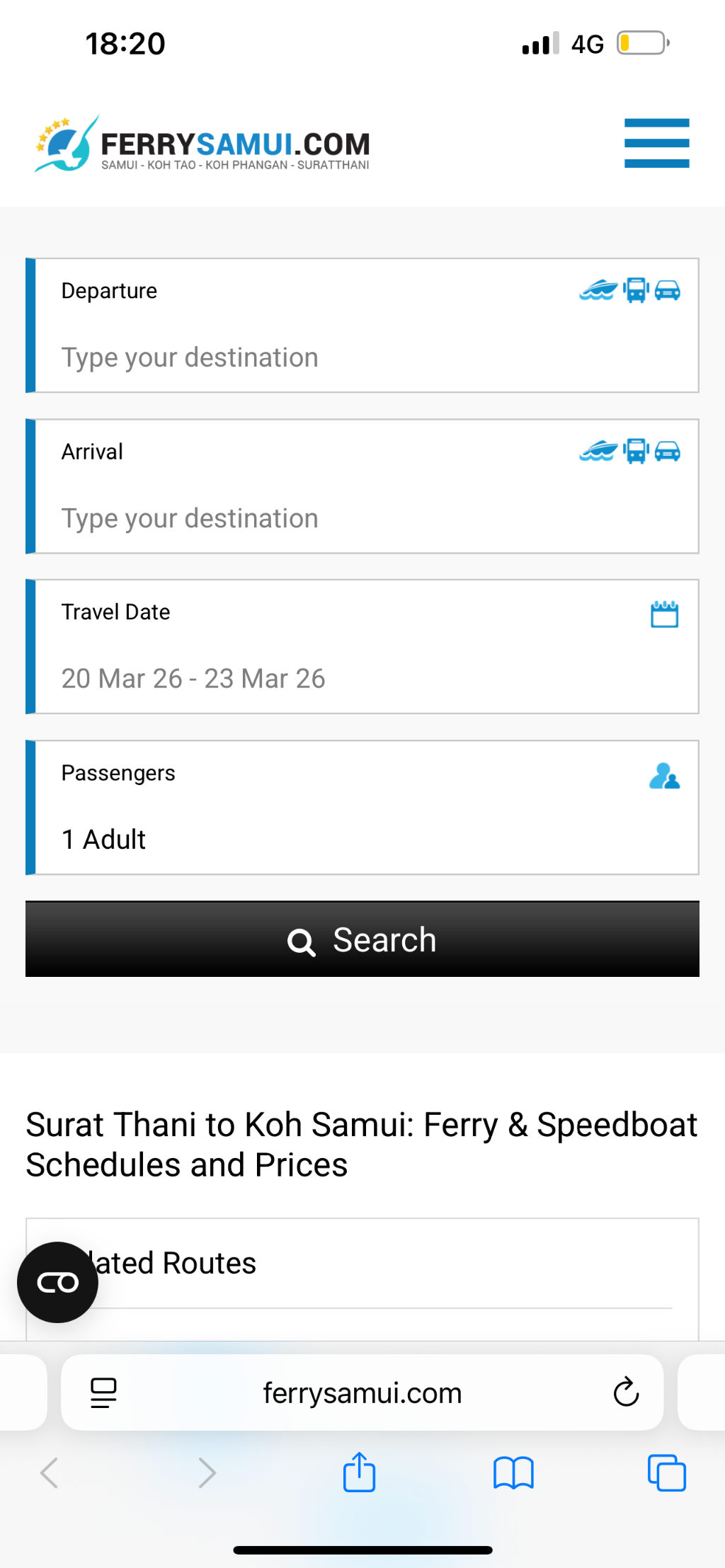Open Safari bookmarks book icon
725x1568 pixels.
(513, 1473)
